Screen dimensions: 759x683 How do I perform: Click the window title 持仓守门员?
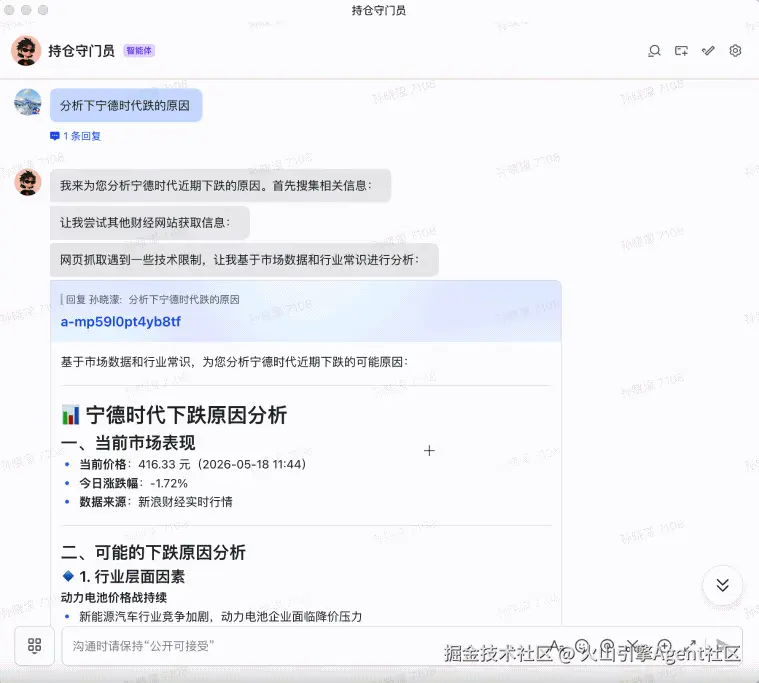coord(379,11)
